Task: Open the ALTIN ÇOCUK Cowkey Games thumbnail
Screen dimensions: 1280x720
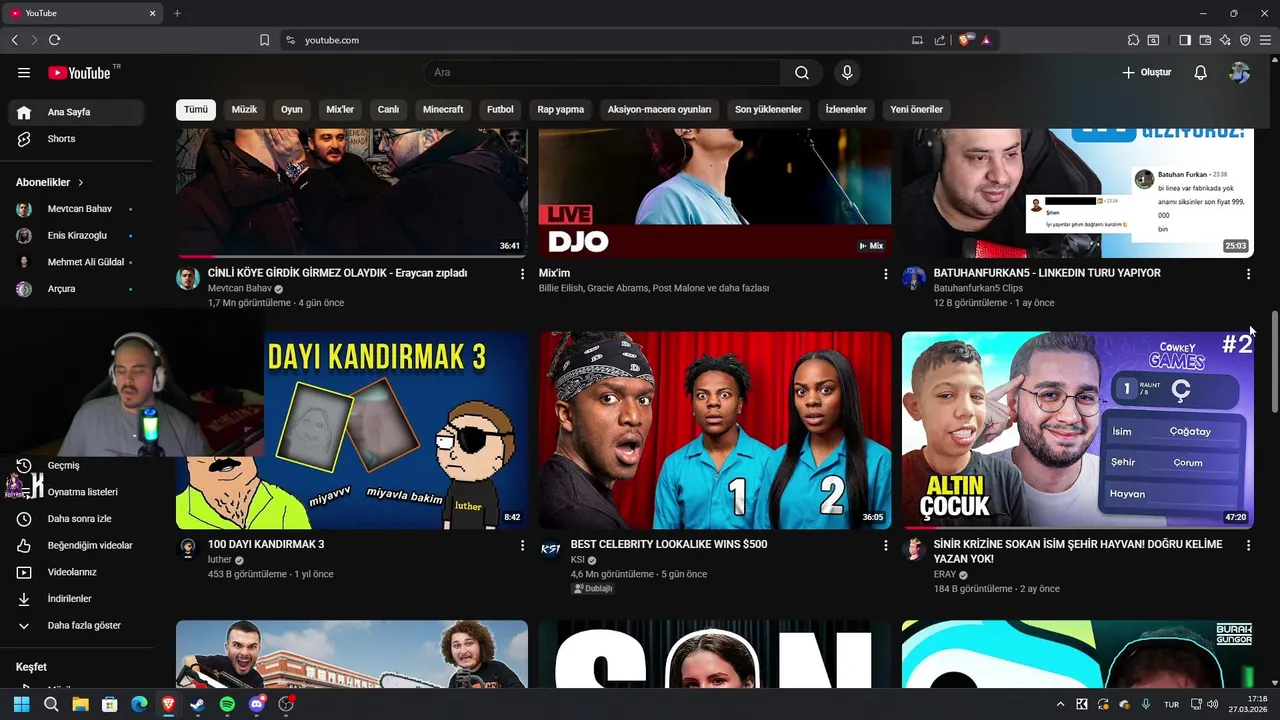Action: (x=1078, y=430)
